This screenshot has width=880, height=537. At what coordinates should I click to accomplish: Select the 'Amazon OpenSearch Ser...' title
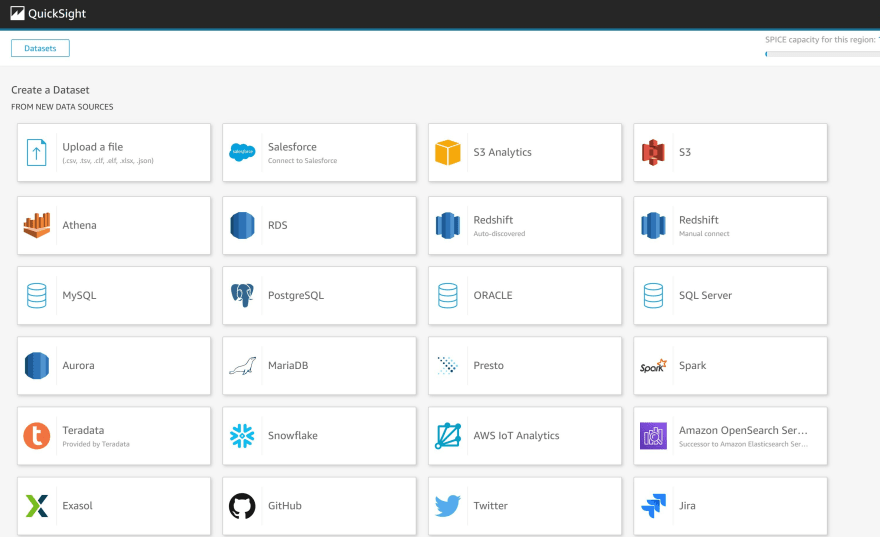(743, 430)
